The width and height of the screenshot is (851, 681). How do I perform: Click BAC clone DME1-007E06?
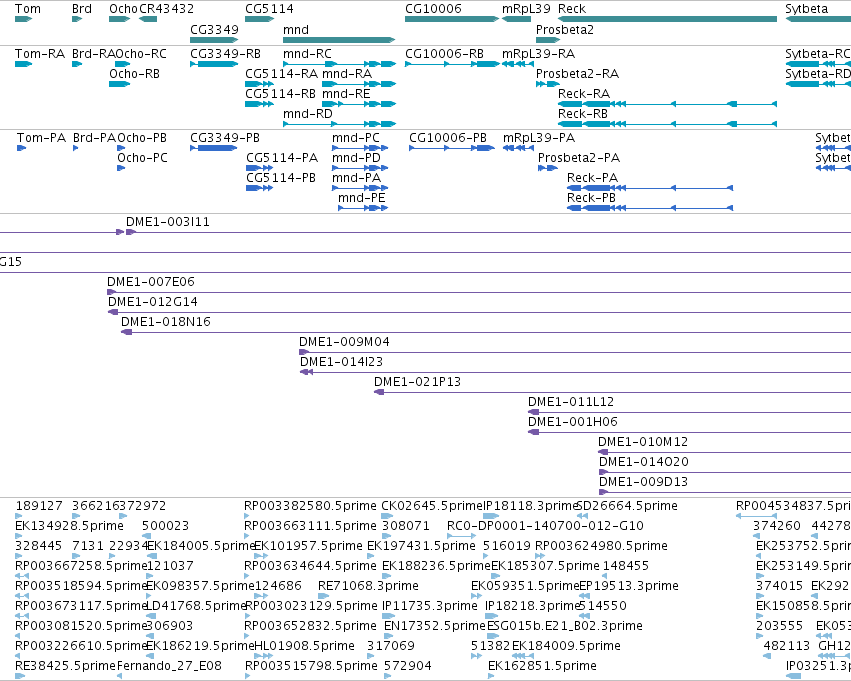click(150, 282)
